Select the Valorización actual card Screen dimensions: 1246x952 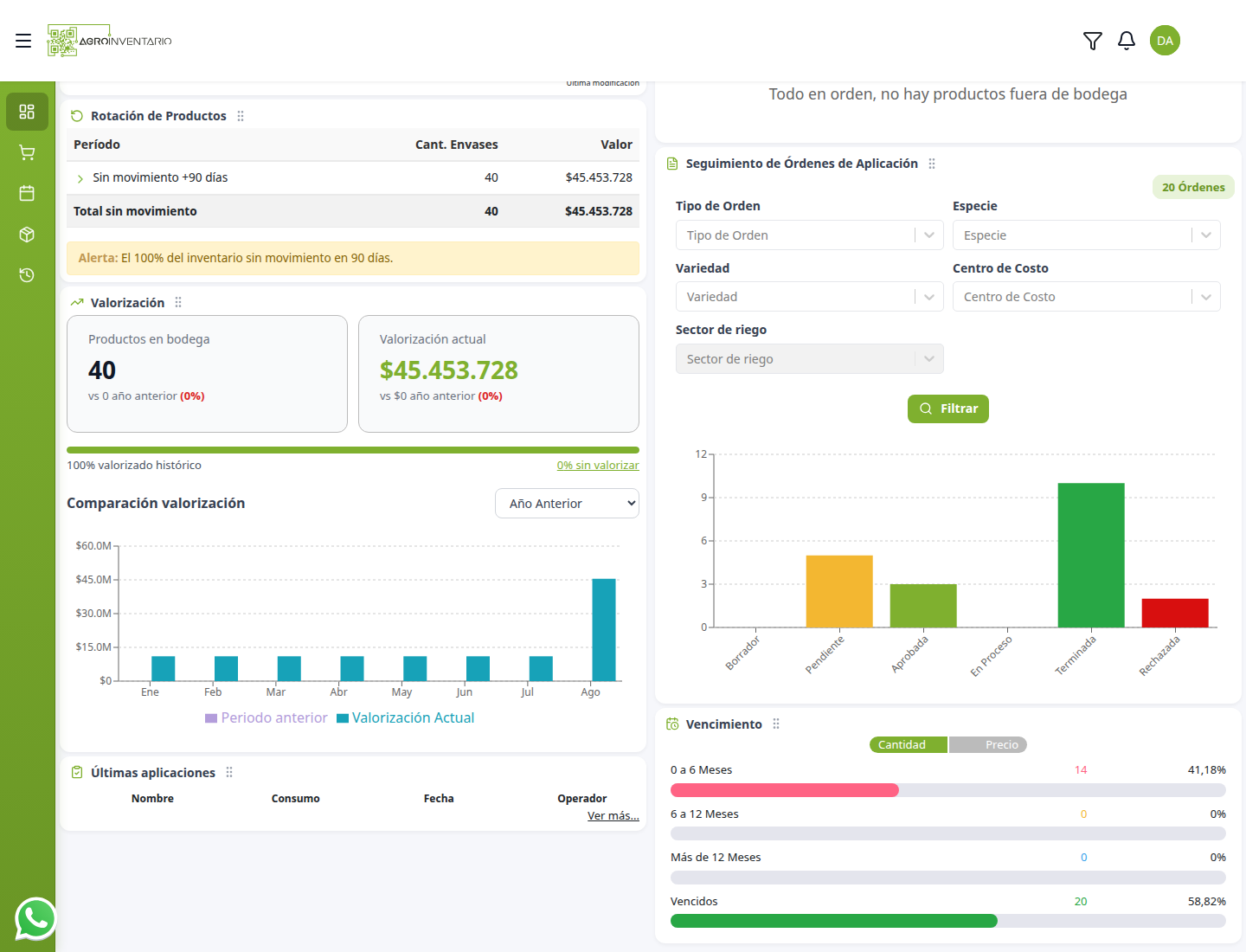tap(498, 374)
